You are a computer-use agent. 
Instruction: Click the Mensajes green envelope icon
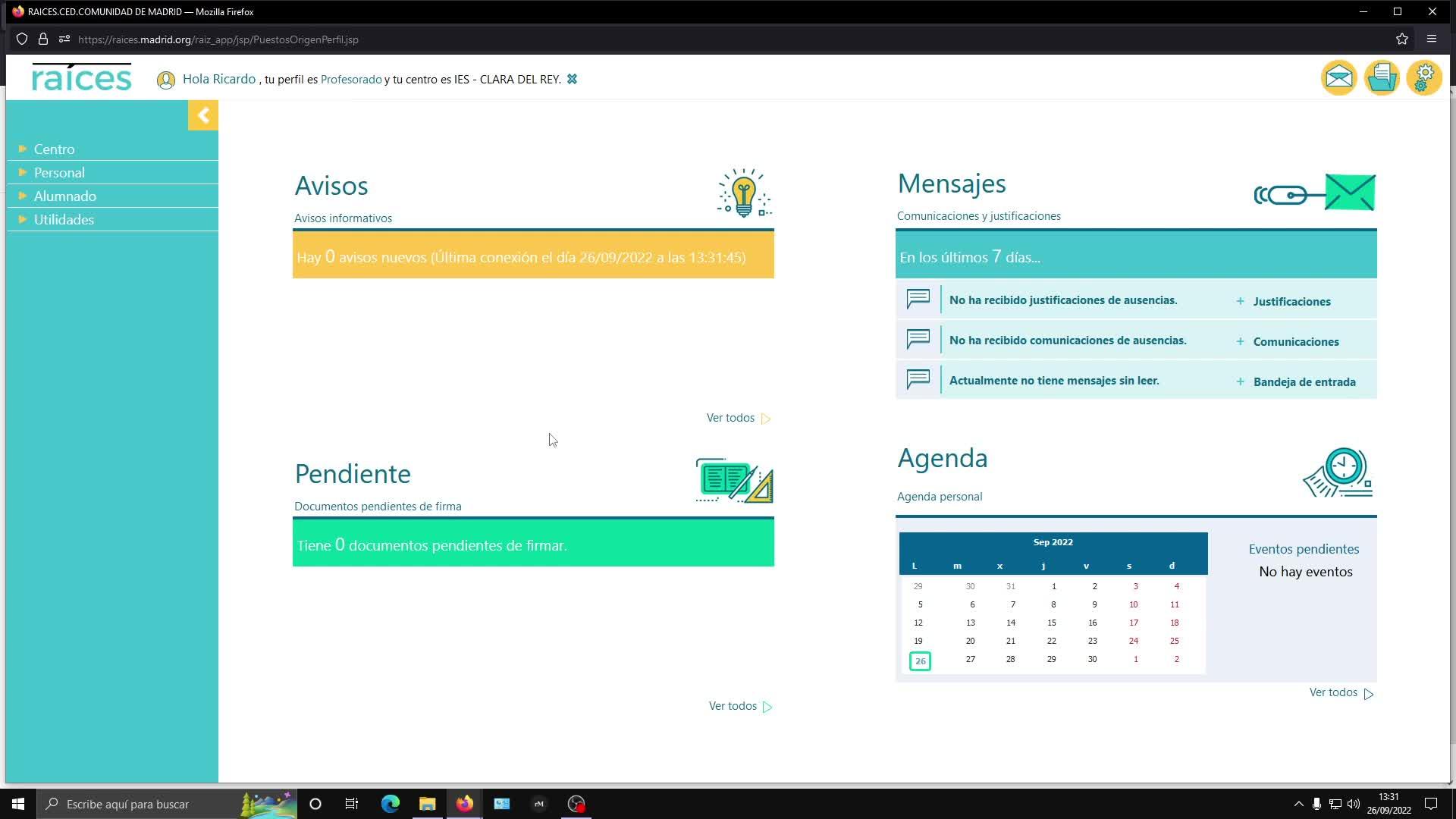point(1350,193)
